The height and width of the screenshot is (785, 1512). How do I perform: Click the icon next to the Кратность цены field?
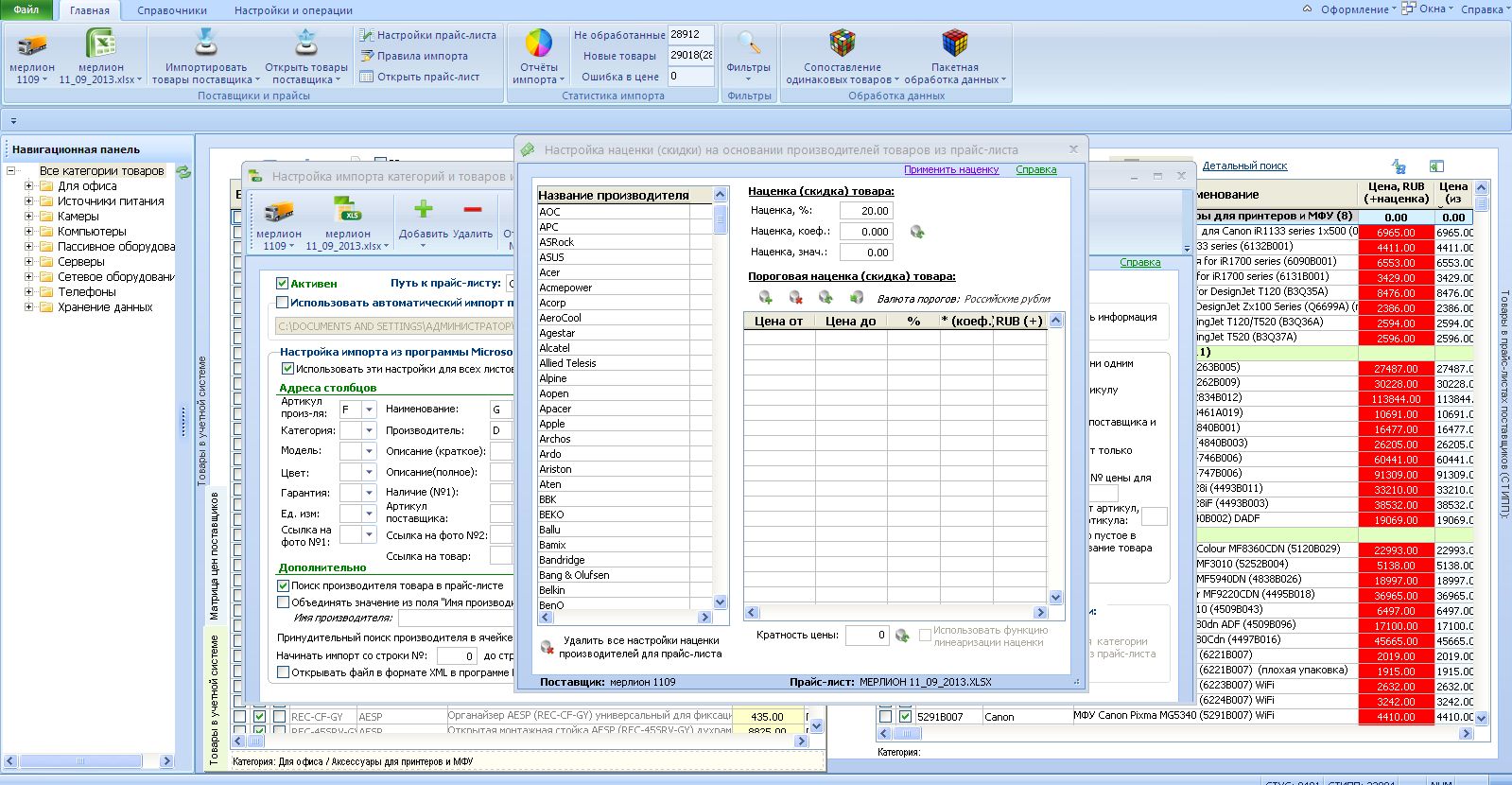point(902,636)
